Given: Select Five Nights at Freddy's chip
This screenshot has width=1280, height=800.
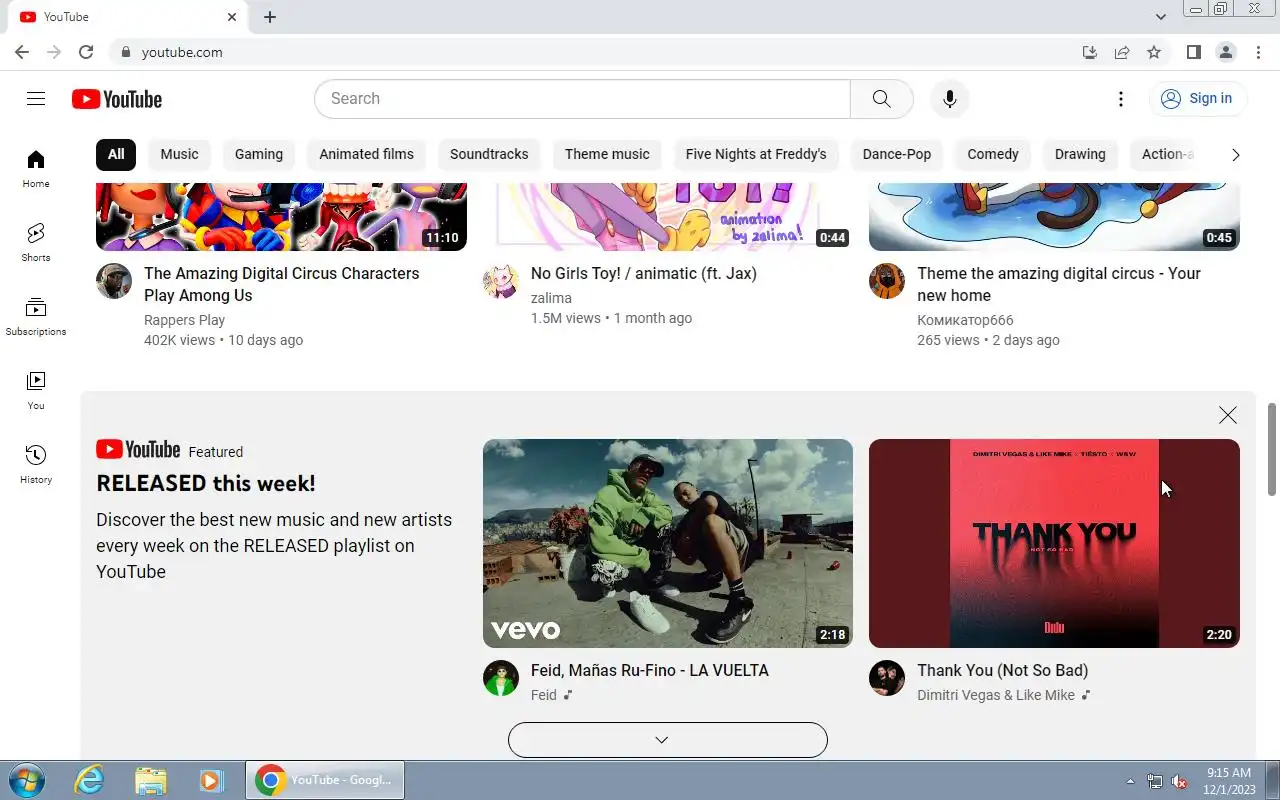Looking at the screenshot, I should pyautogui.click(x=756, y=154).
